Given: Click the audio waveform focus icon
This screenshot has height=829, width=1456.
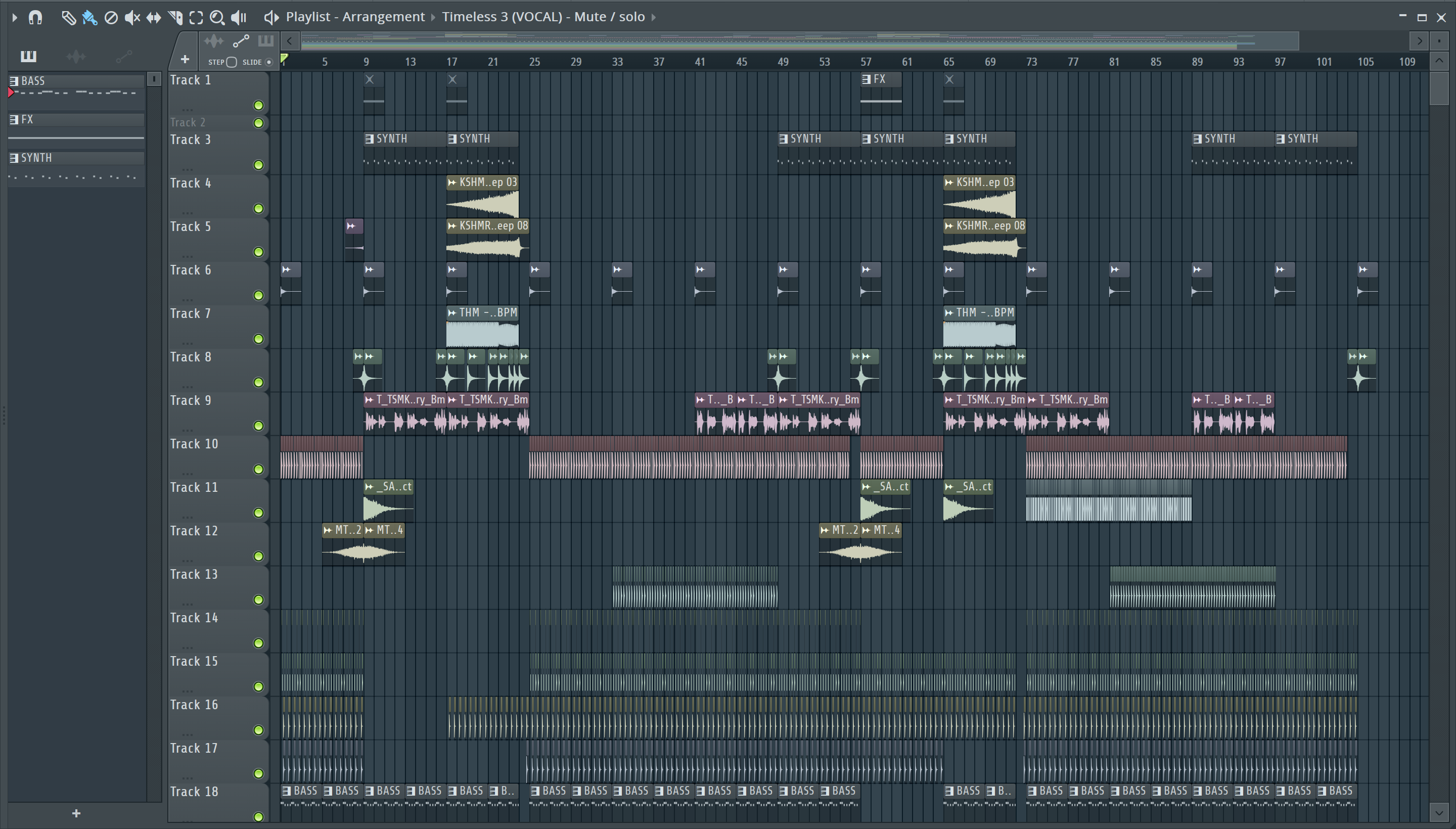Looking at the screenshot, I should 214,41.
